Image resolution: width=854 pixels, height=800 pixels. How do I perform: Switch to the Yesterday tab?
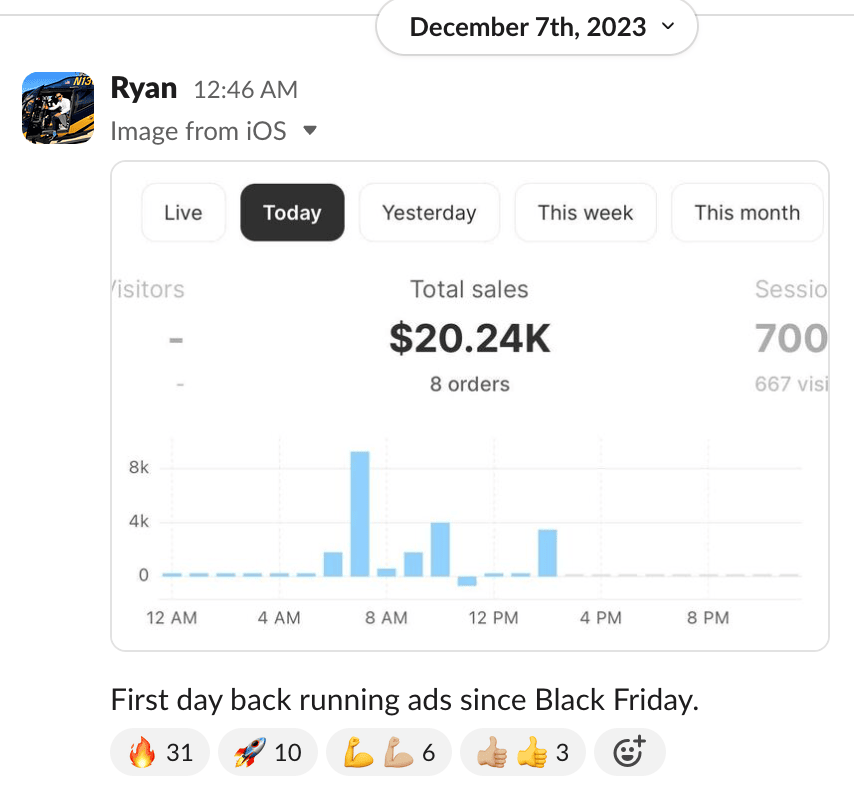coord(429,213)
